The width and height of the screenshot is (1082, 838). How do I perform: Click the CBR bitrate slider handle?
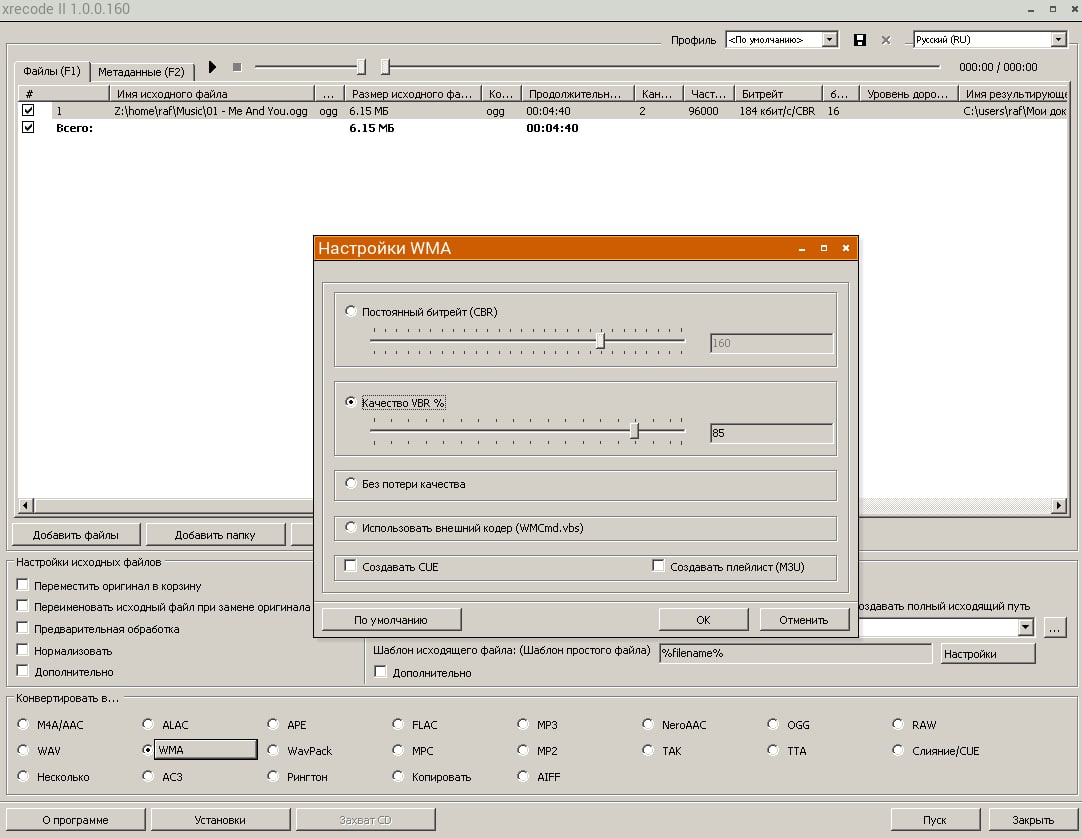tap(600, 340)
